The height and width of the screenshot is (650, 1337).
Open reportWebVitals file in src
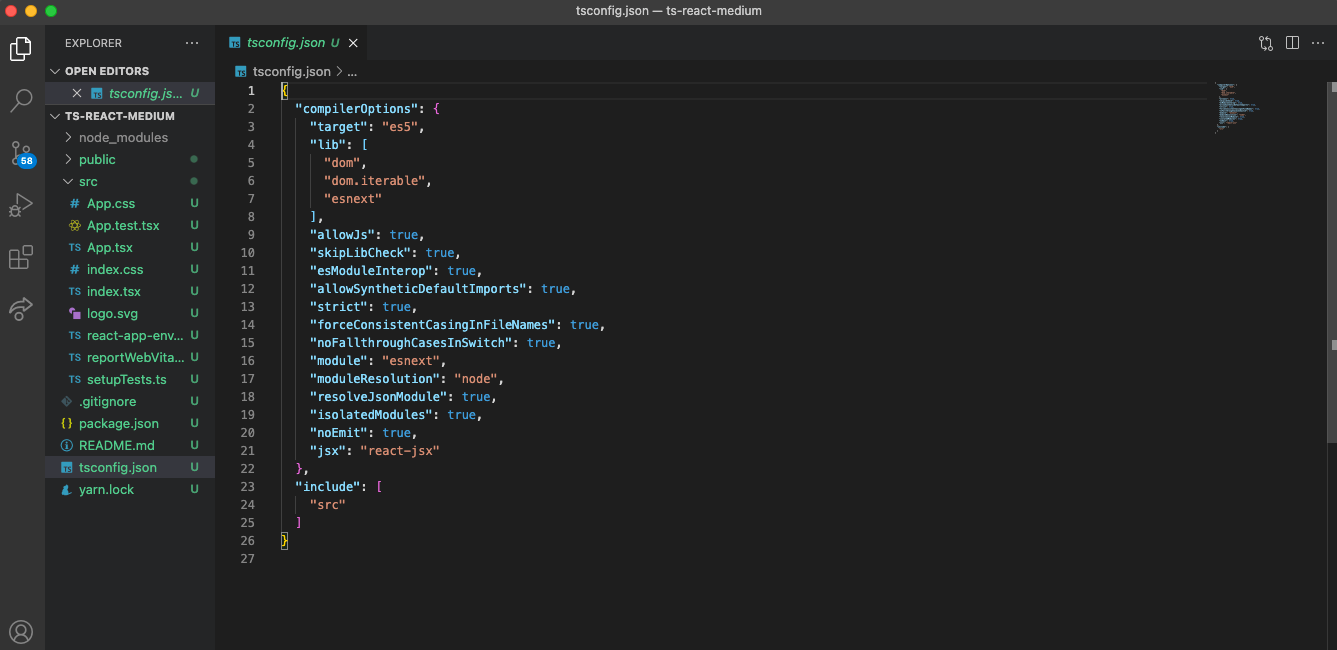click(130, 357)
